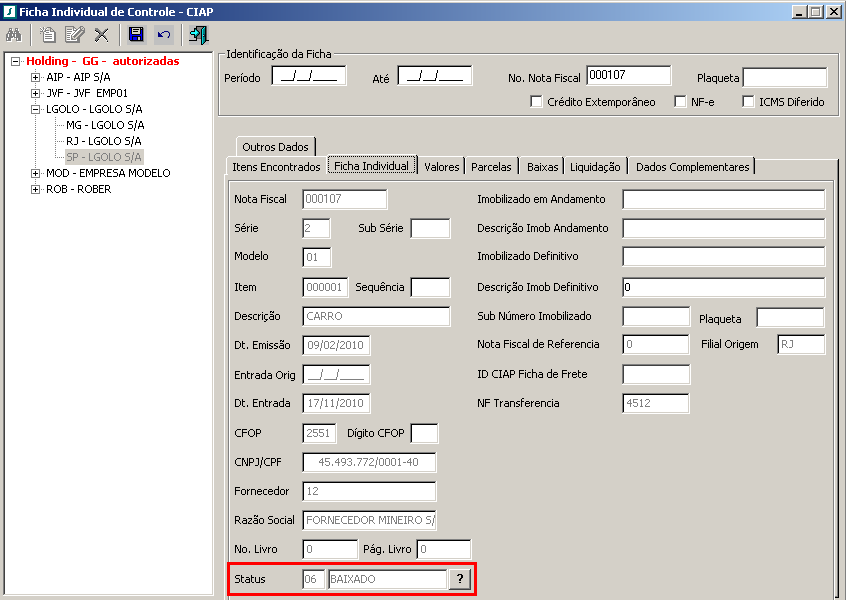Collapse the LGOLO - LGOLO S/A node

pos(36,109)
